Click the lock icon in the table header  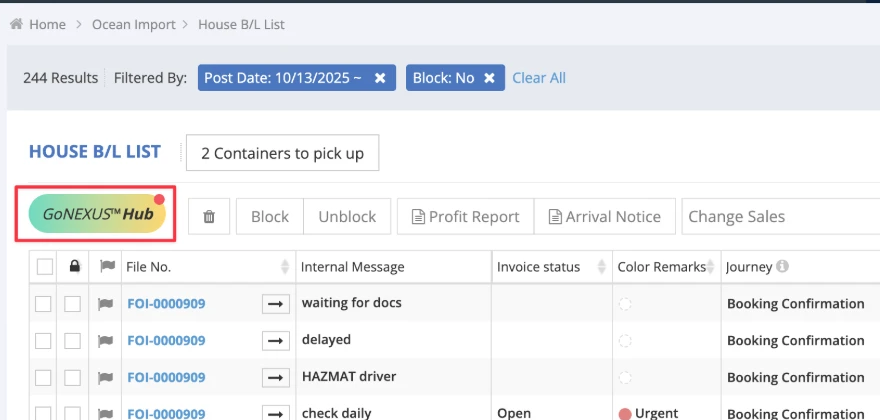pos(74,267)
